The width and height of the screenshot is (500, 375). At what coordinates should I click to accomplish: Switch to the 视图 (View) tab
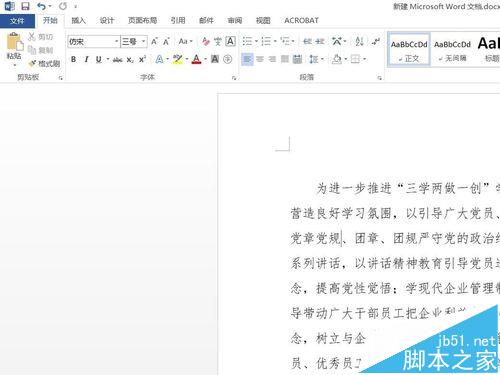point(263,21)
